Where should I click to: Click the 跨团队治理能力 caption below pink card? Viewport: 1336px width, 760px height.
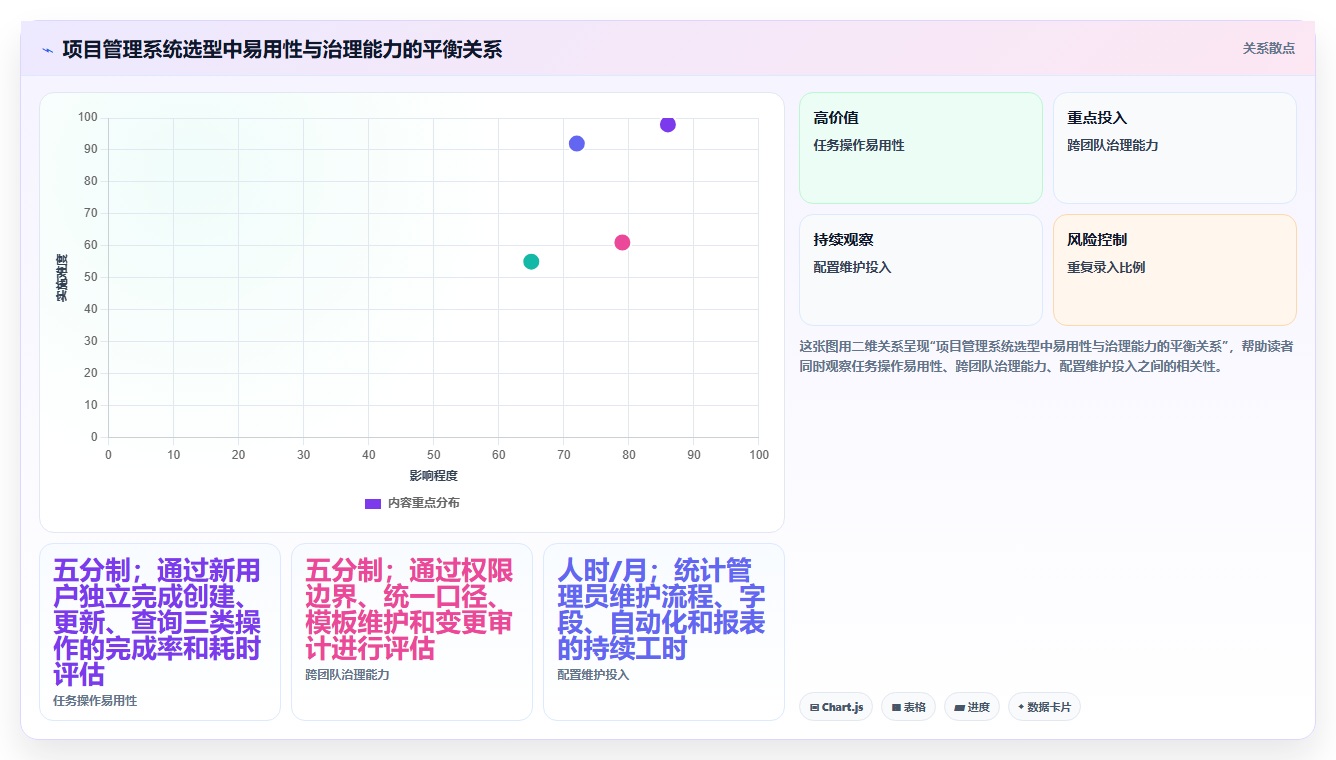[x=347, y=675]
